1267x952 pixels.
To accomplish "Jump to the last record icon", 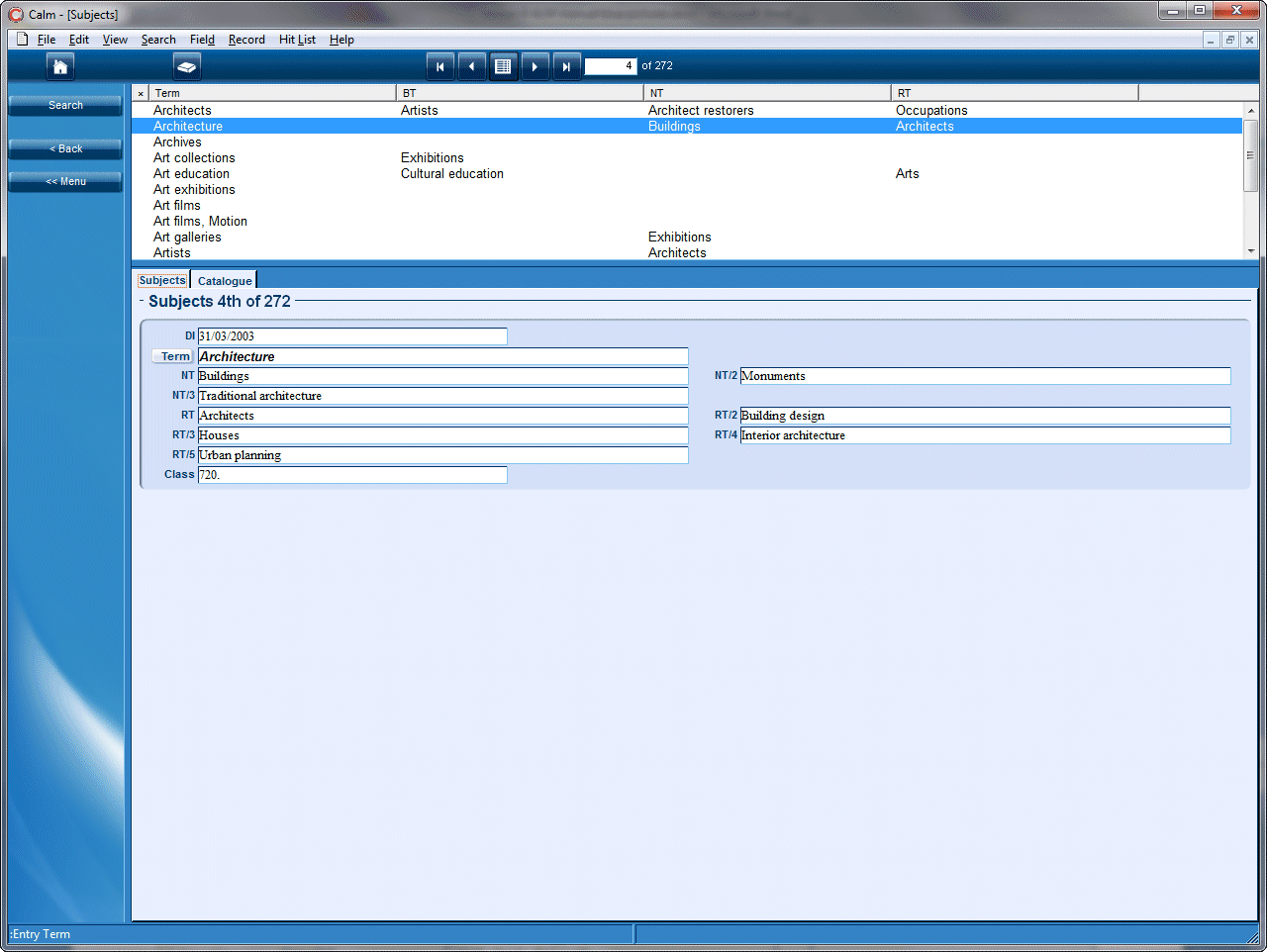I will pos(567,65).
